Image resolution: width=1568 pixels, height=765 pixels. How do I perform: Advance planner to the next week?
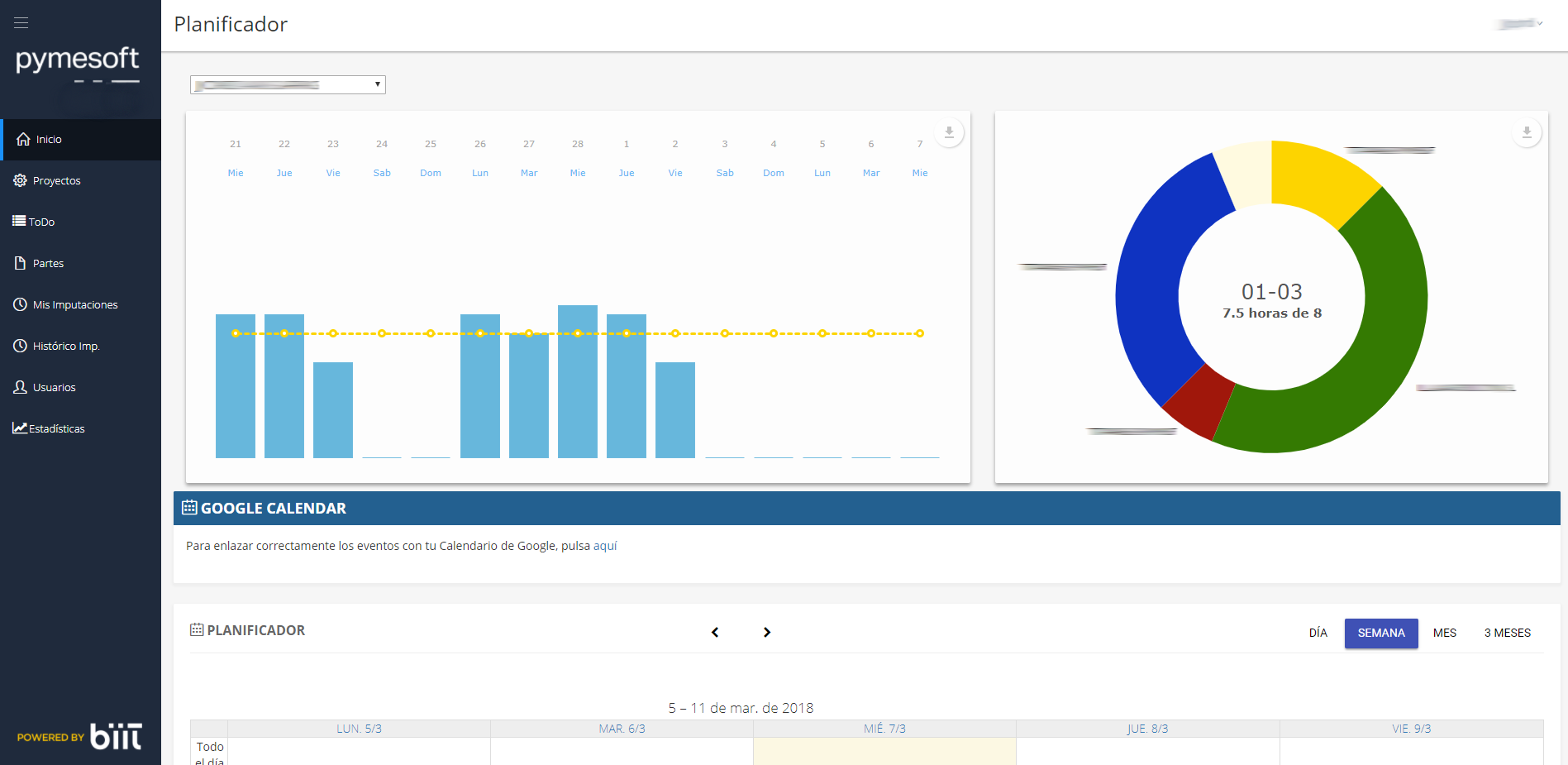pyautogui.click(x=767, y=633)
